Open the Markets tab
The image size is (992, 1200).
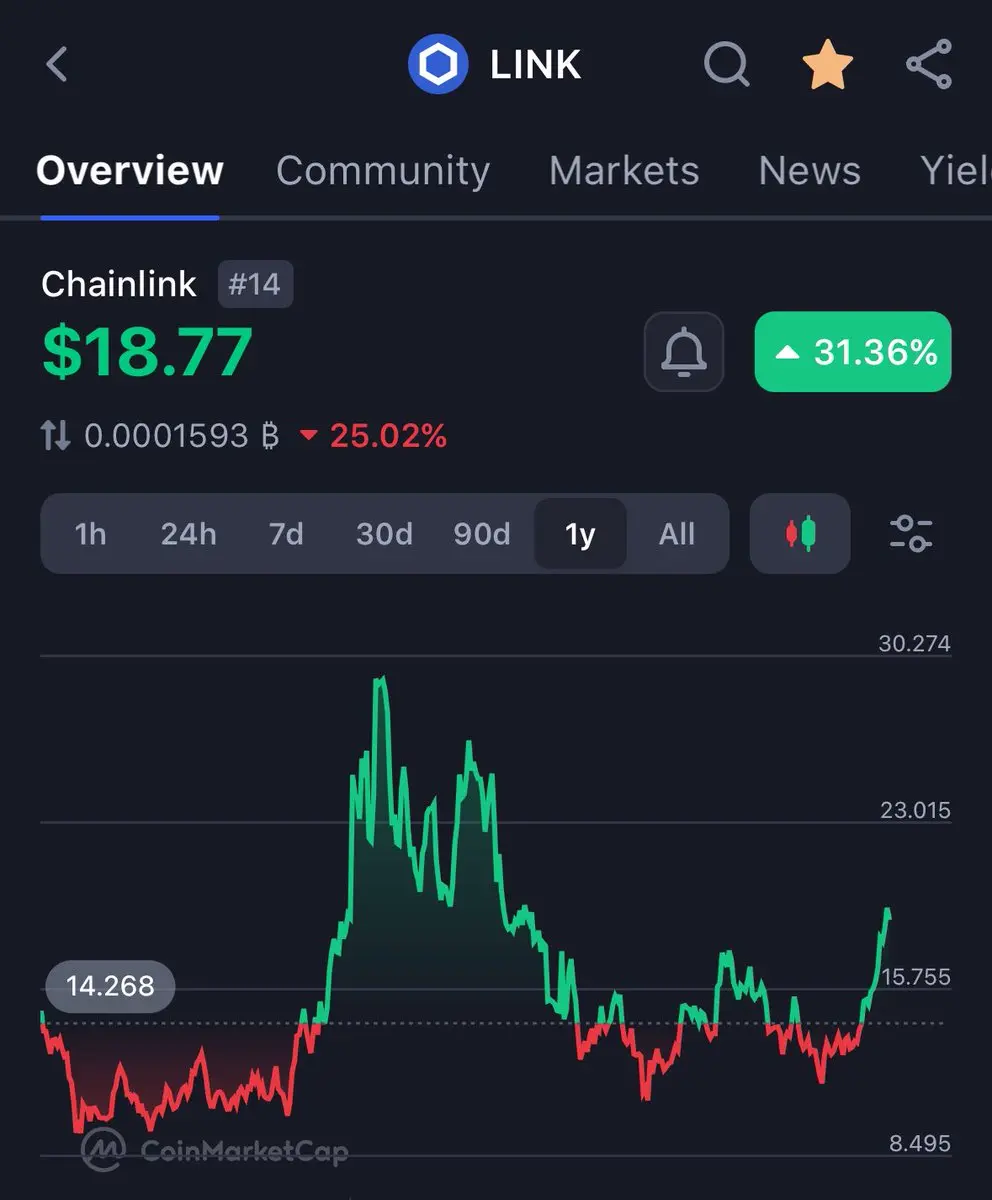624,171
